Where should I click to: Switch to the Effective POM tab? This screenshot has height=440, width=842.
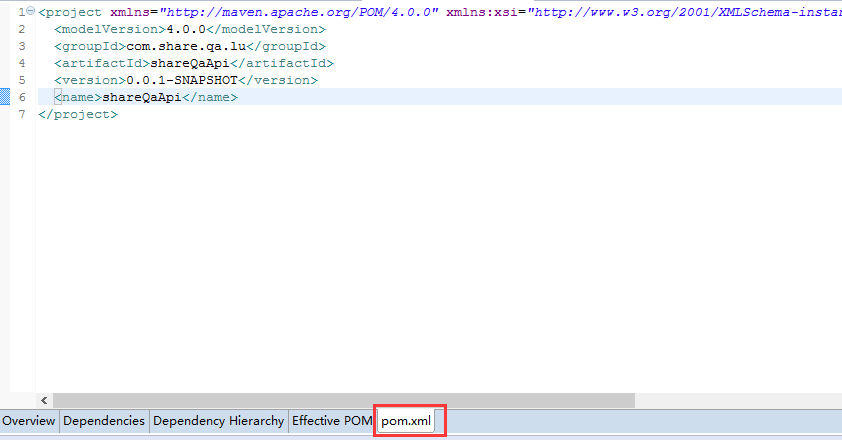point(331,421)
